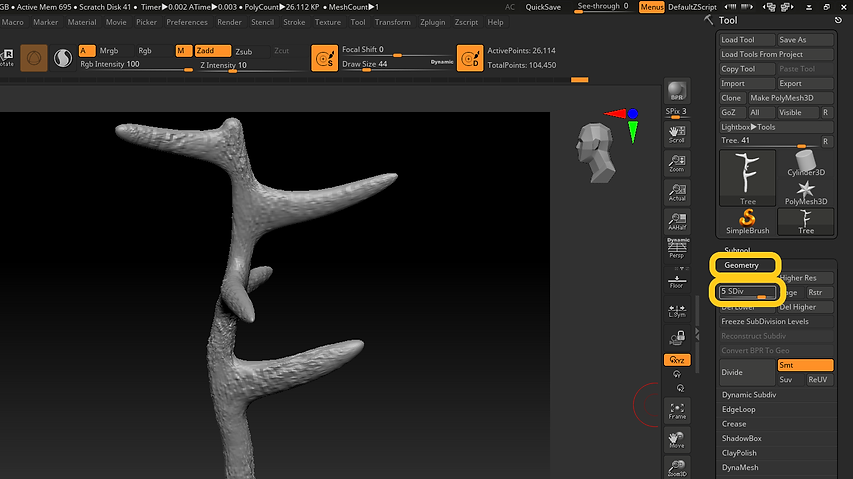The height and width of the screenshot is (479, 853).
Task: Click the head camera orientation widget
Action: (595, 152)
